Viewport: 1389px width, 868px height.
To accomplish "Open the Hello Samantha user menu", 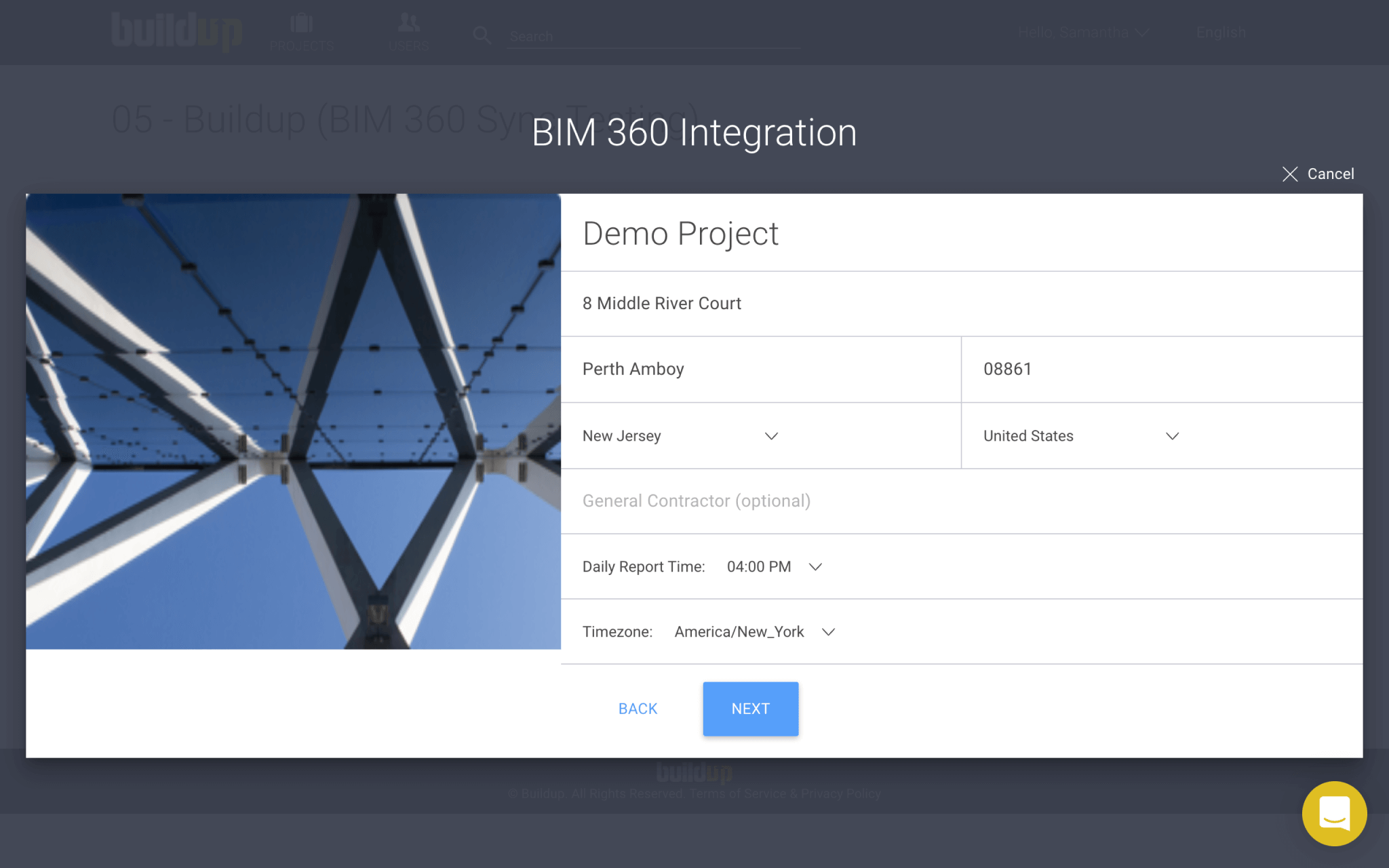I will pos(1083,33).
